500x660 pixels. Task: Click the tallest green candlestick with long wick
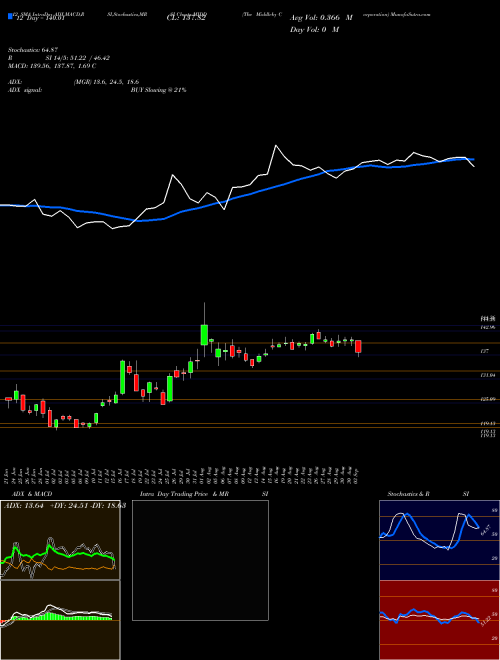click(x=204, y=335)
